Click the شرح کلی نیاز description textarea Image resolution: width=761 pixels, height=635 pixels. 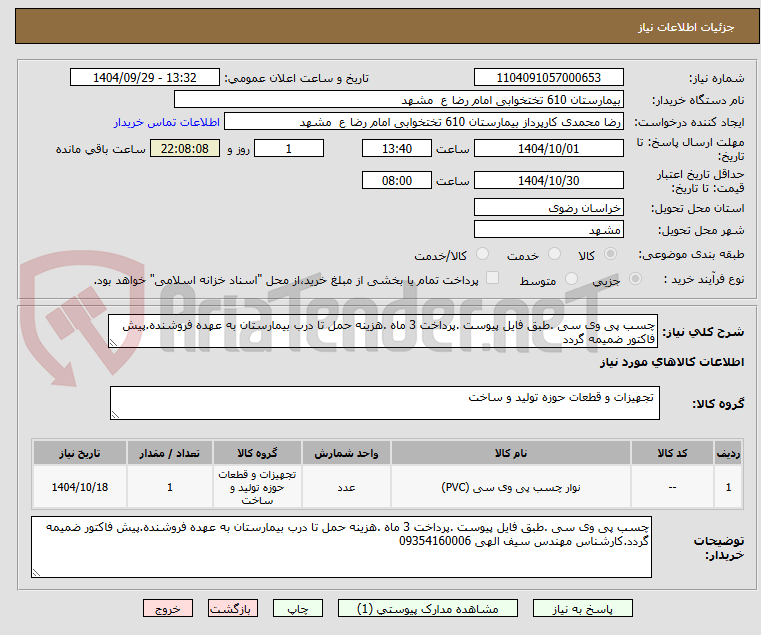pos(383,331)
